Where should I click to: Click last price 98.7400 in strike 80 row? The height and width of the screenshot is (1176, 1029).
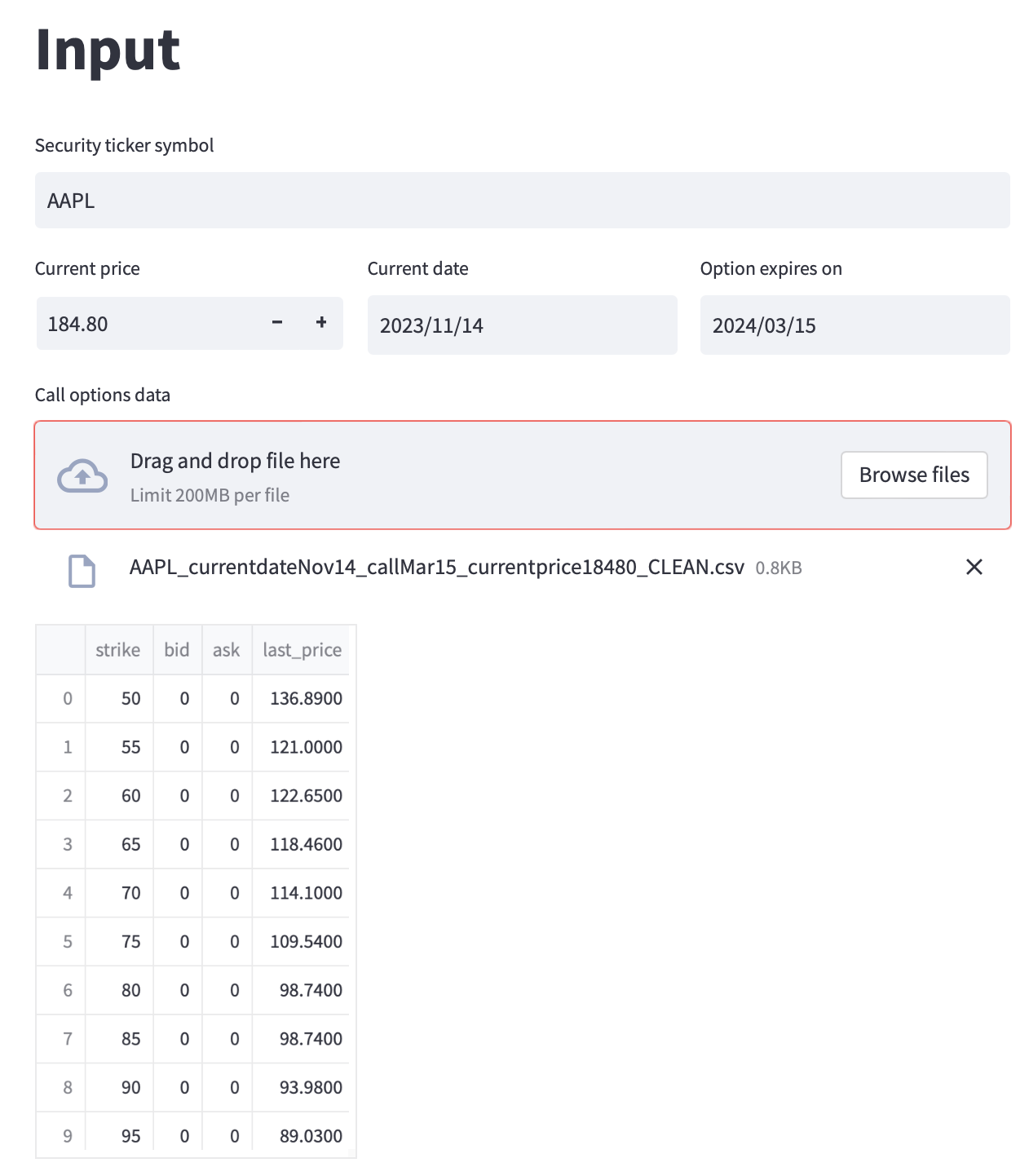coord(302,991)
